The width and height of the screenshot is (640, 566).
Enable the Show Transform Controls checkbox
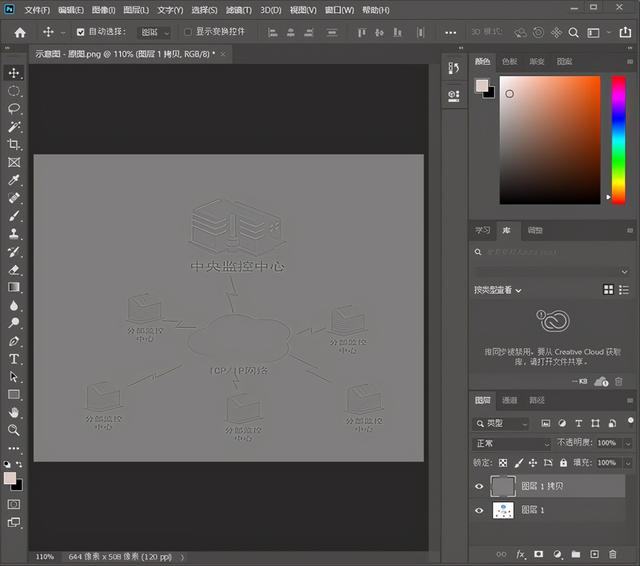(x=188, y=32)
